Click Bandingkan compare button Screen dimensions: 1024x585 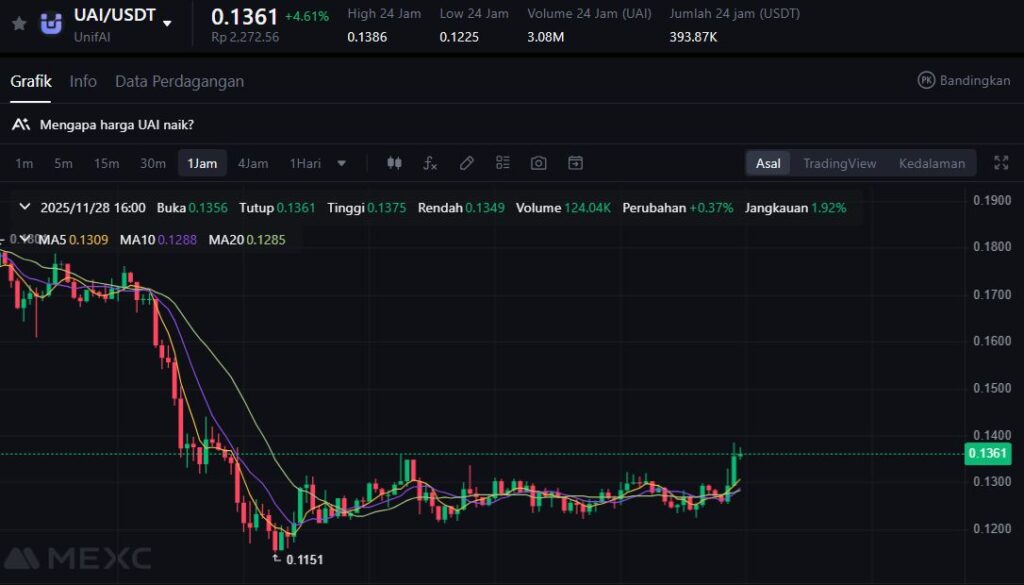[964, 80]
